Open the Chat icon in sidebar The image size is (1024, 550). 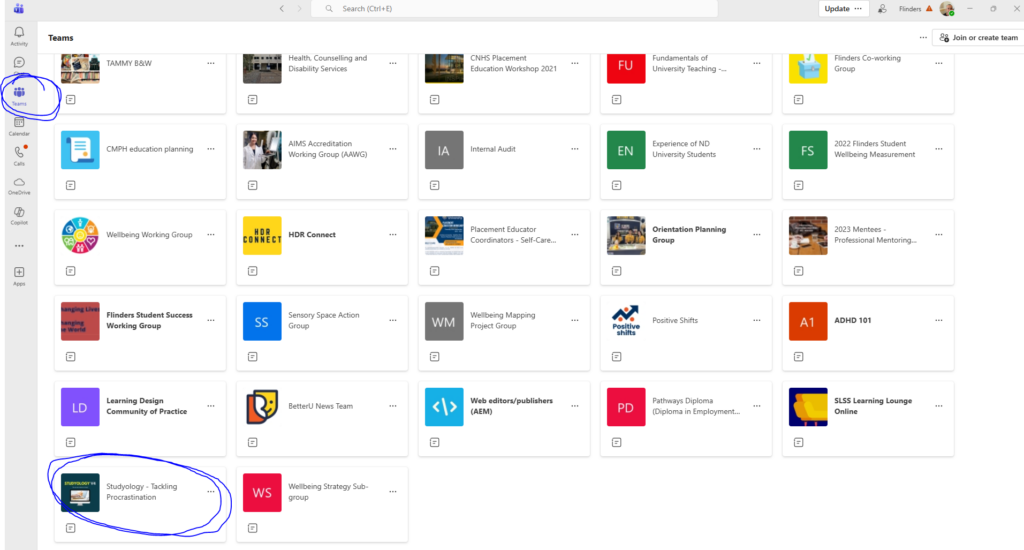tap(19, 63)
